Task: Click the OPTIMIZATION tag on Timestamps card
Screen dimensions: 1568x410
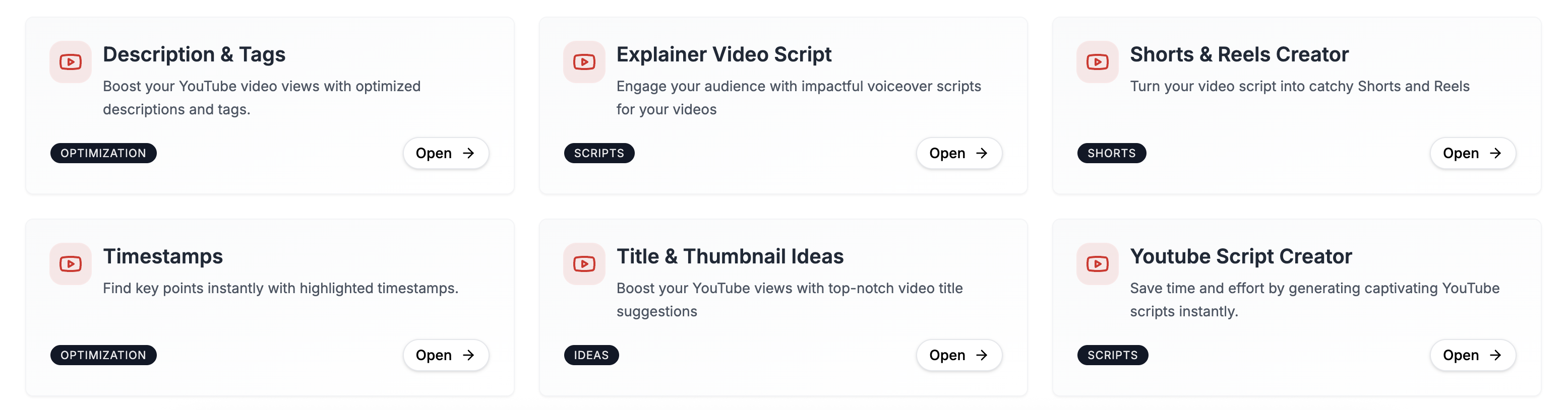Action: point(103,355)
